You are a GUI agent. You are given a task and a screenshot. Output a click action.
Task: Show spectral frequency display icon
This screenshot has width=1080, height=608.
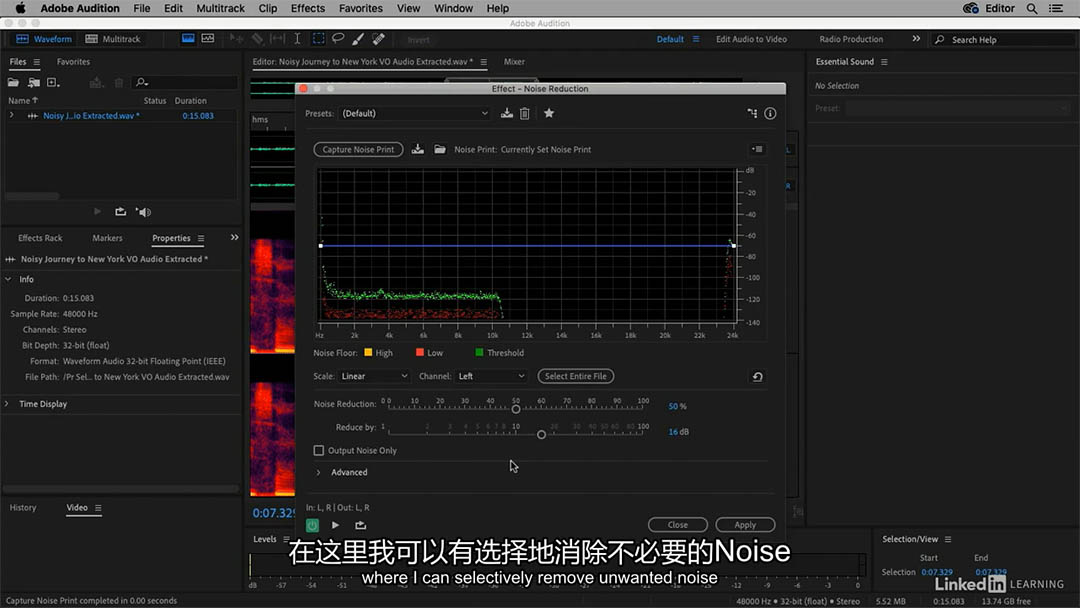188,39
